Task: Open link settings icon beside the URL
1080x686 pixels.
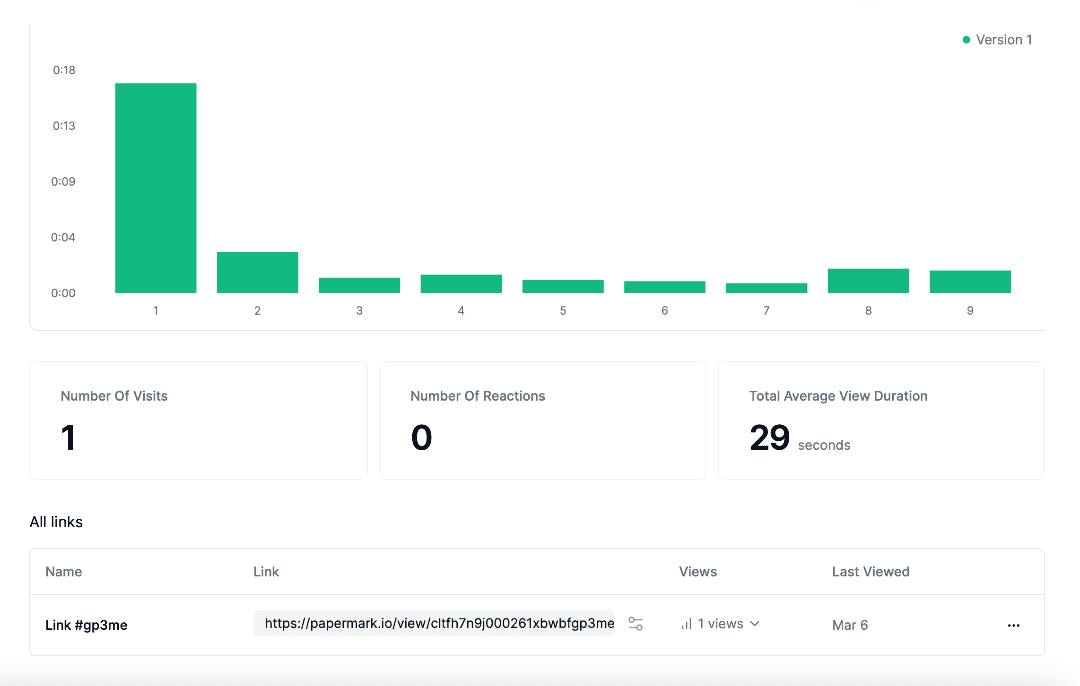Action: pyautogui.click(x=635, y=624)
